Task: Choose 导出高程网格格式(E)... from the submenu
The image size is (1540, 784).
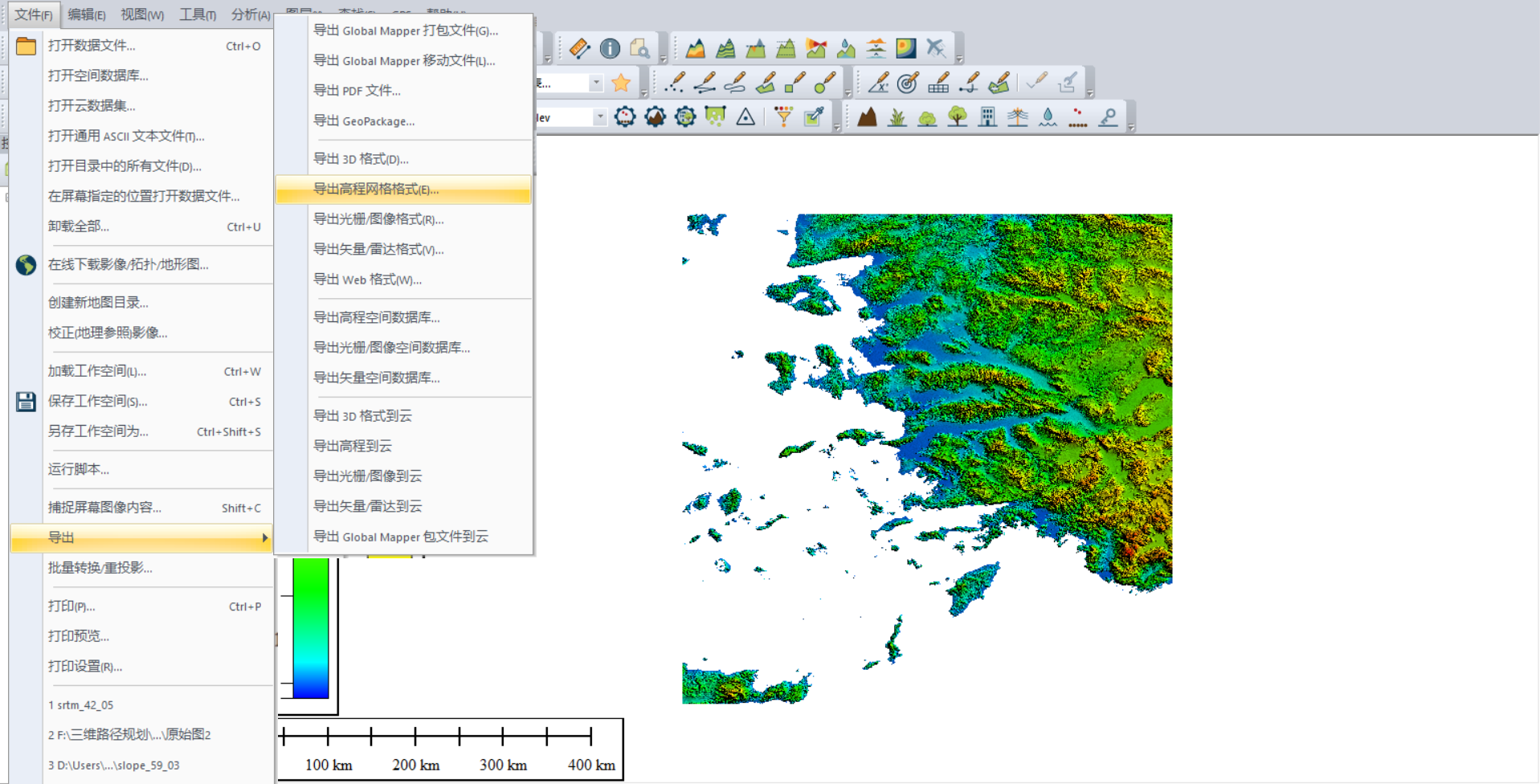Action: tap(403, 190)
